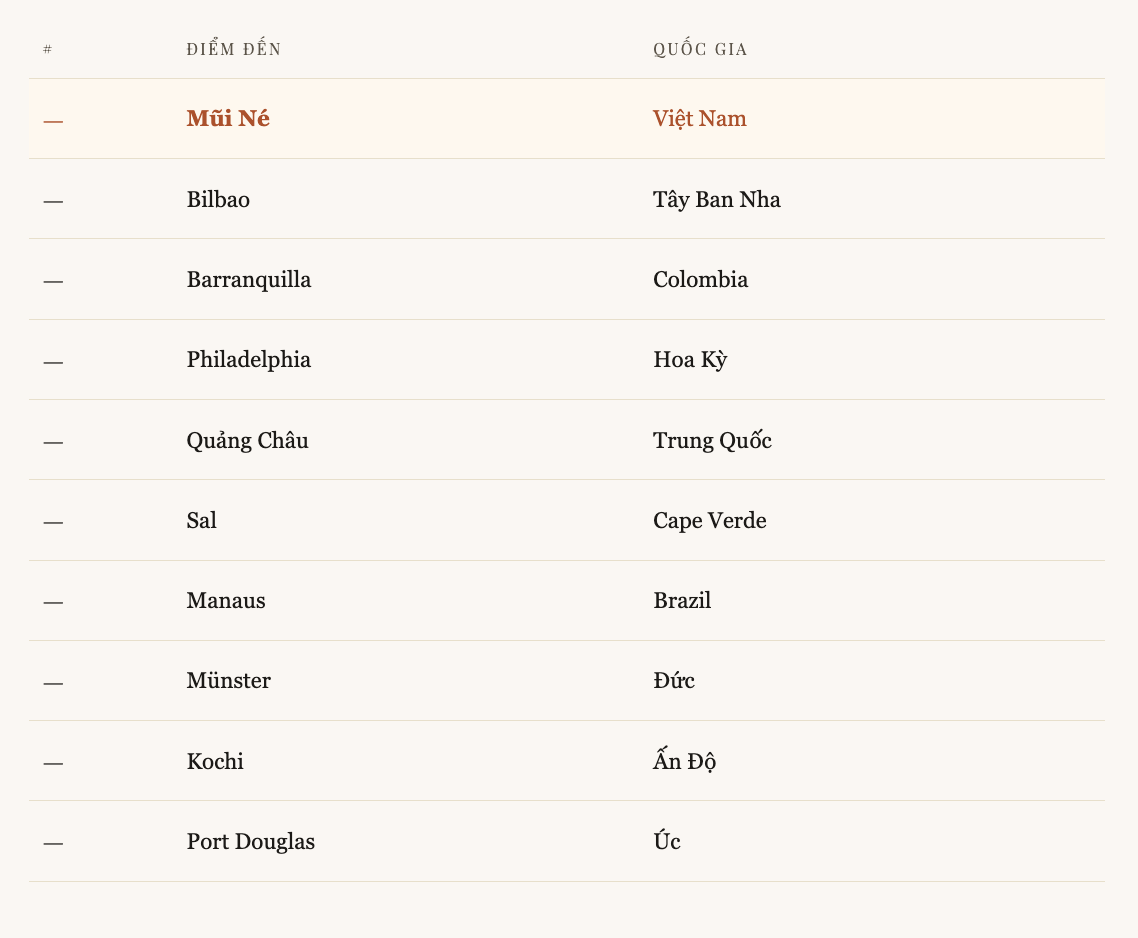Choose the Sal destination row
This screenshot has height=938, width=1138.
201,521
